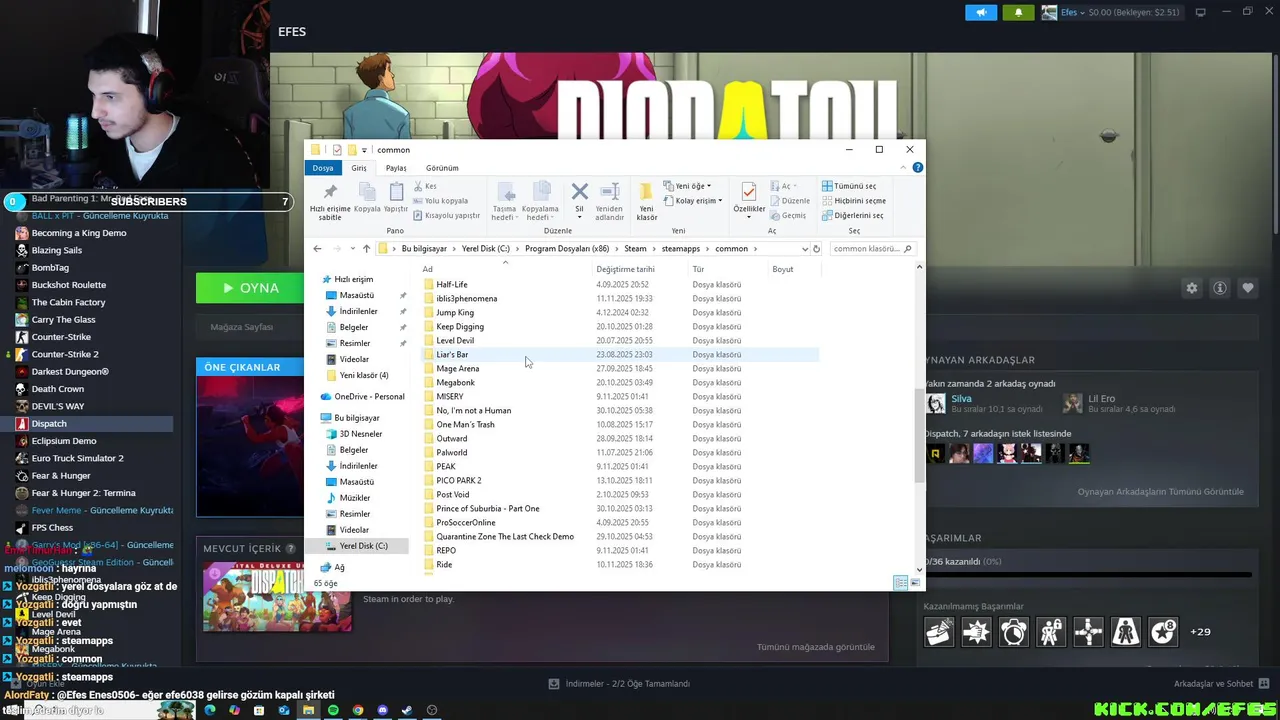Screen dimensions: 1280x720
Task: Open Arkadaşlar ve Sohbet in Steam
Action: click(1213, 684)
